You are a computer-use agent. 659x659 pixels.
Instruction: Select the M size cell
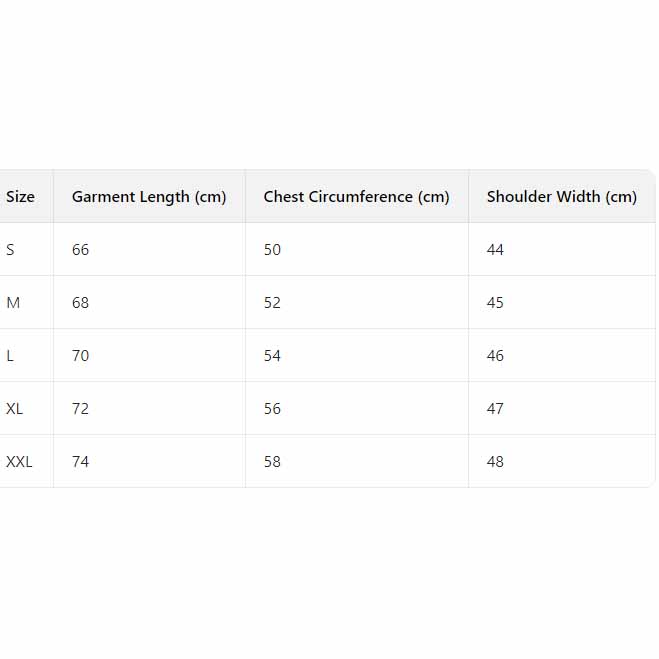pos(13,303)
